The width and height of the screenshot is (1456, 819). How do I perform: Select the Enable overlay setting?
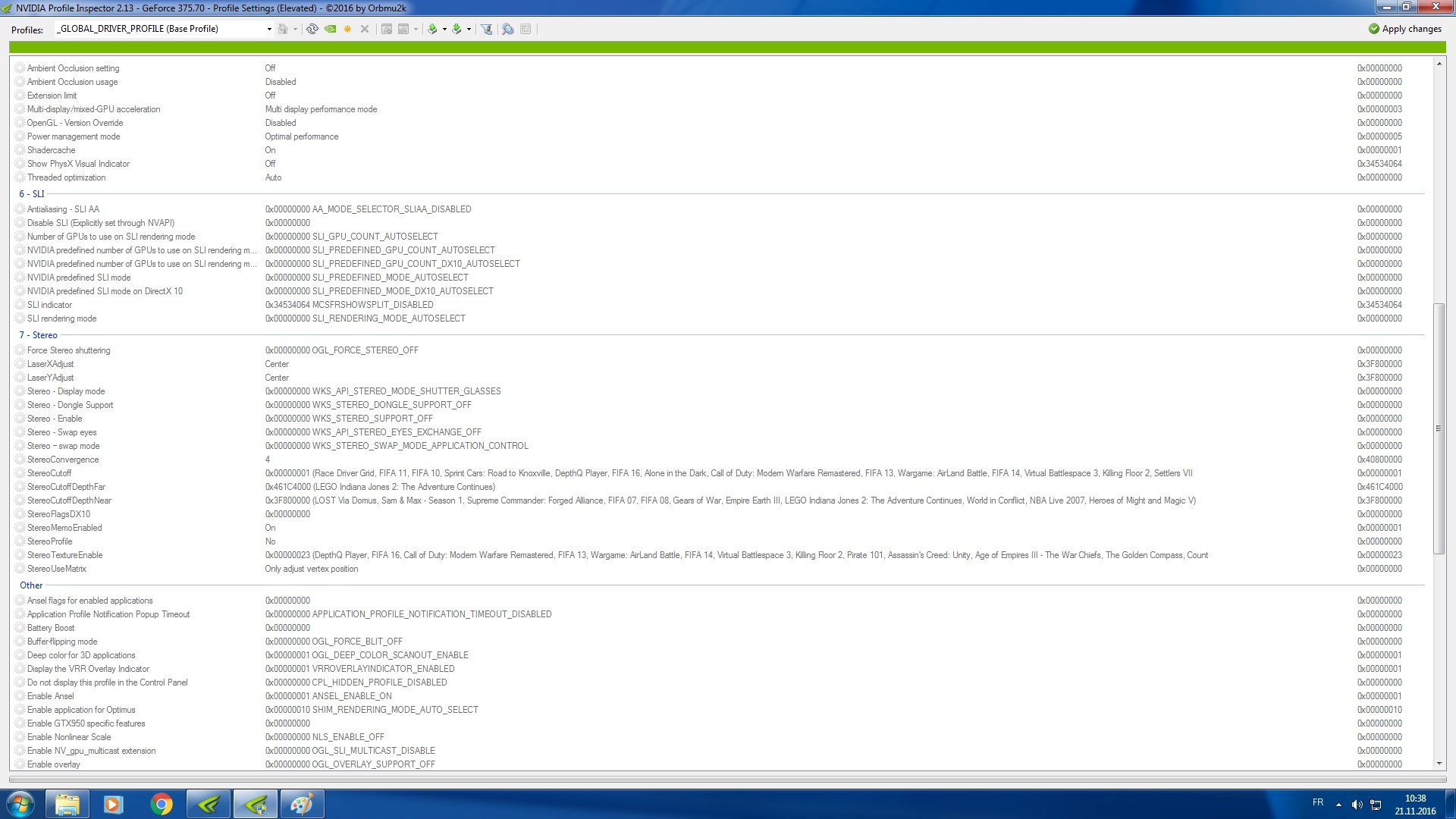point(719,764)
